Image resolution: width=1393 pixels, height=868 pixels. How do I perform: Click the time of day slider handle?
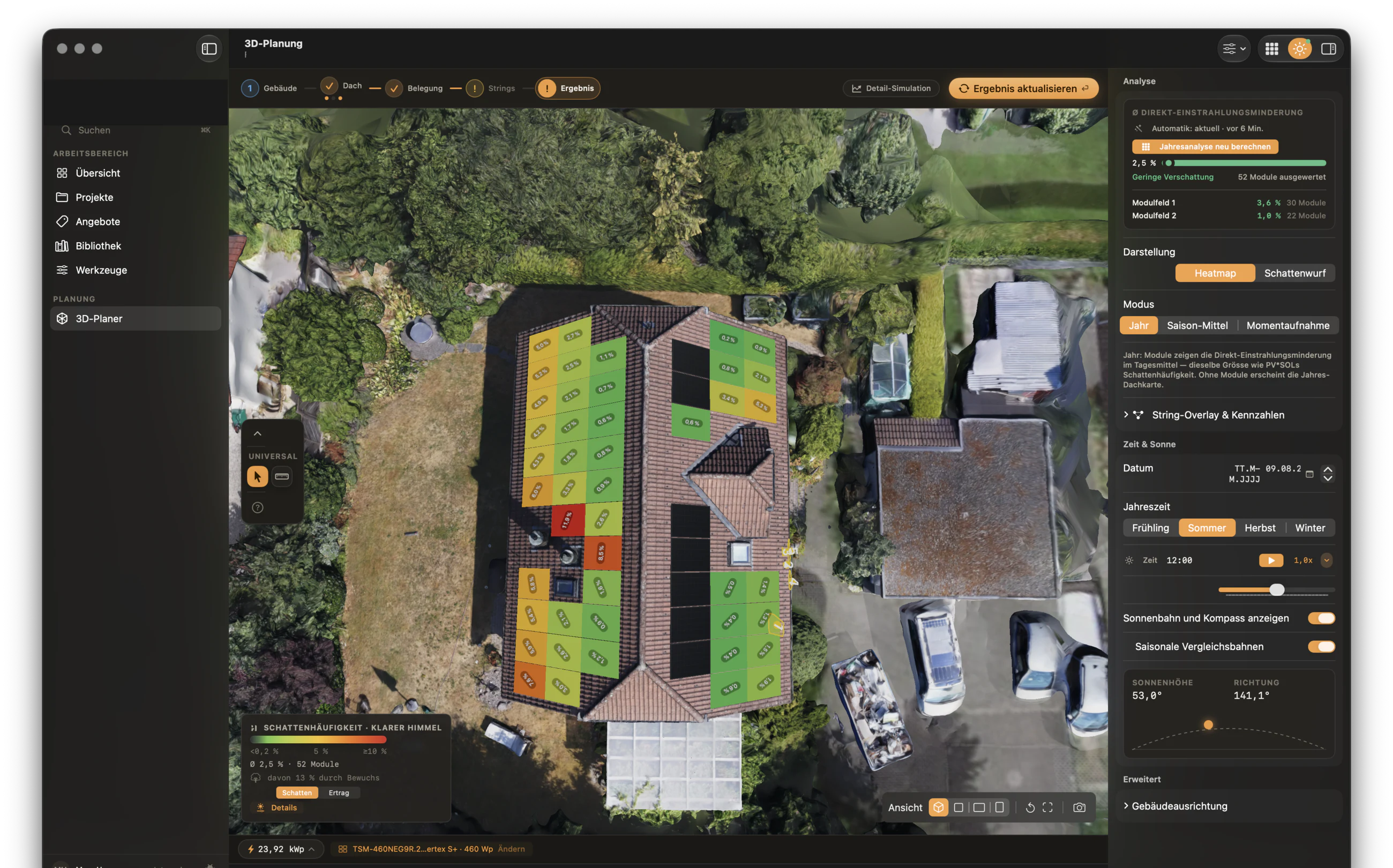[1277, 589]
